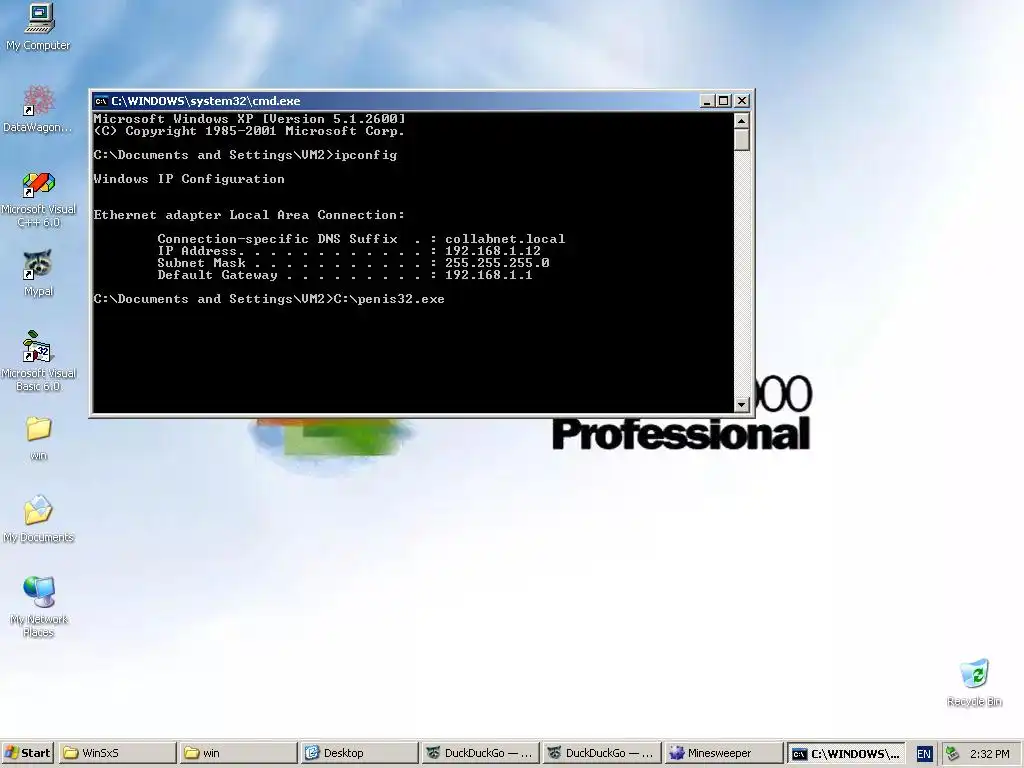Switch to the second DuckDuckGo taskbar window
1024x768 pixels.
coord(601,753)
